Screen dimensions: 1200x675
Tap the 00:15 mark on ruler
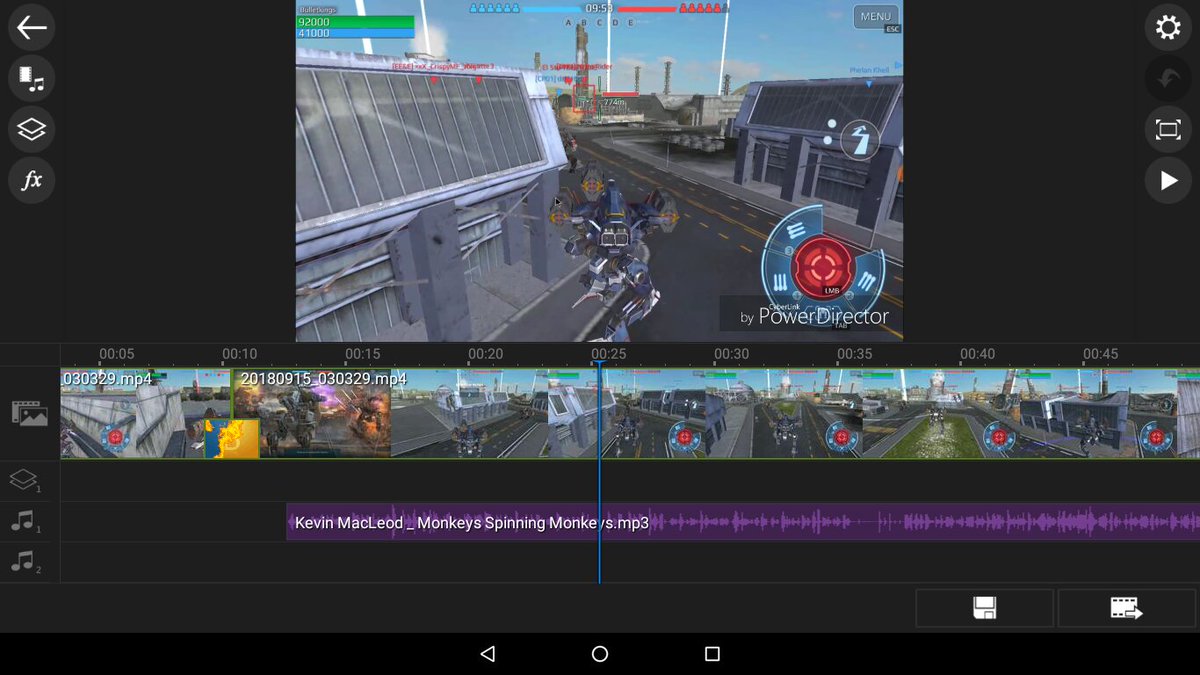click(x=362, y=354)
